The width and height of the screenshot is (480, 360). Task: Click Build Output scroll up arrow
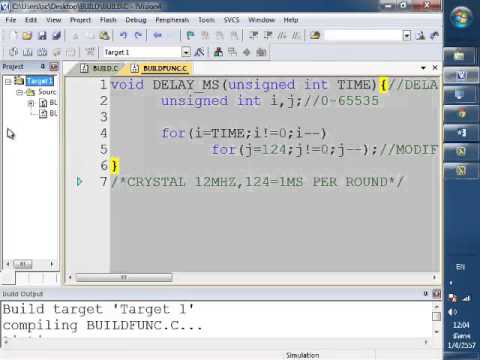pos(436,306)
